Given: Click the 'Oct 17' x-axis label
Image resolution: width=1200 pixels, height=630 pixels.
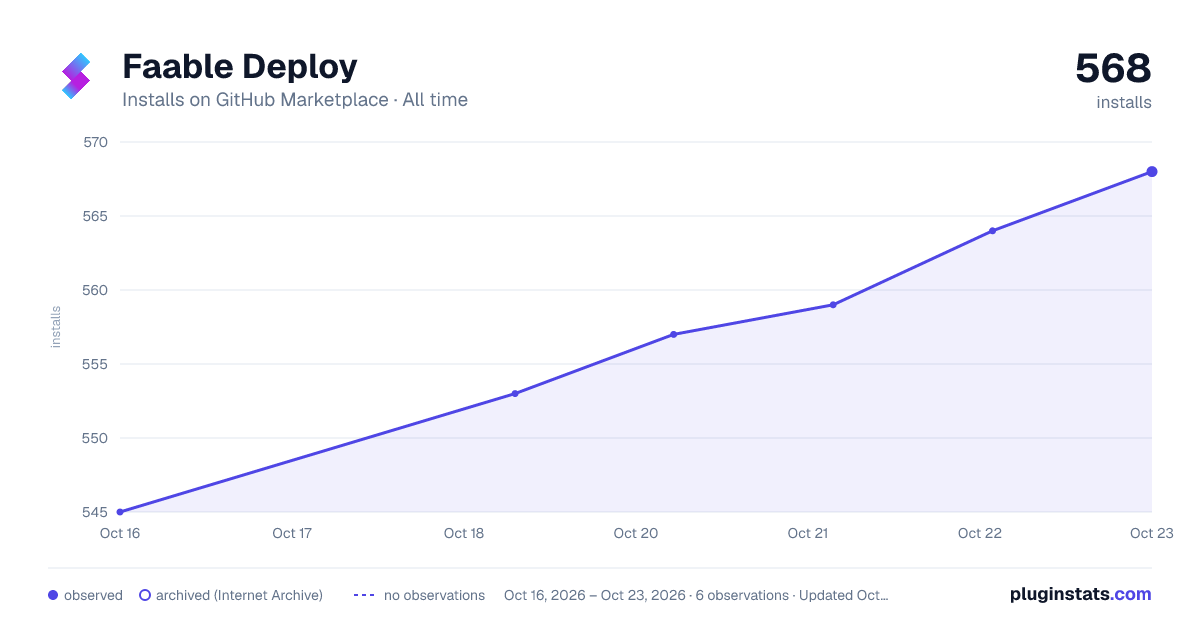Looking at the screenshot, I should click(292, 533).
